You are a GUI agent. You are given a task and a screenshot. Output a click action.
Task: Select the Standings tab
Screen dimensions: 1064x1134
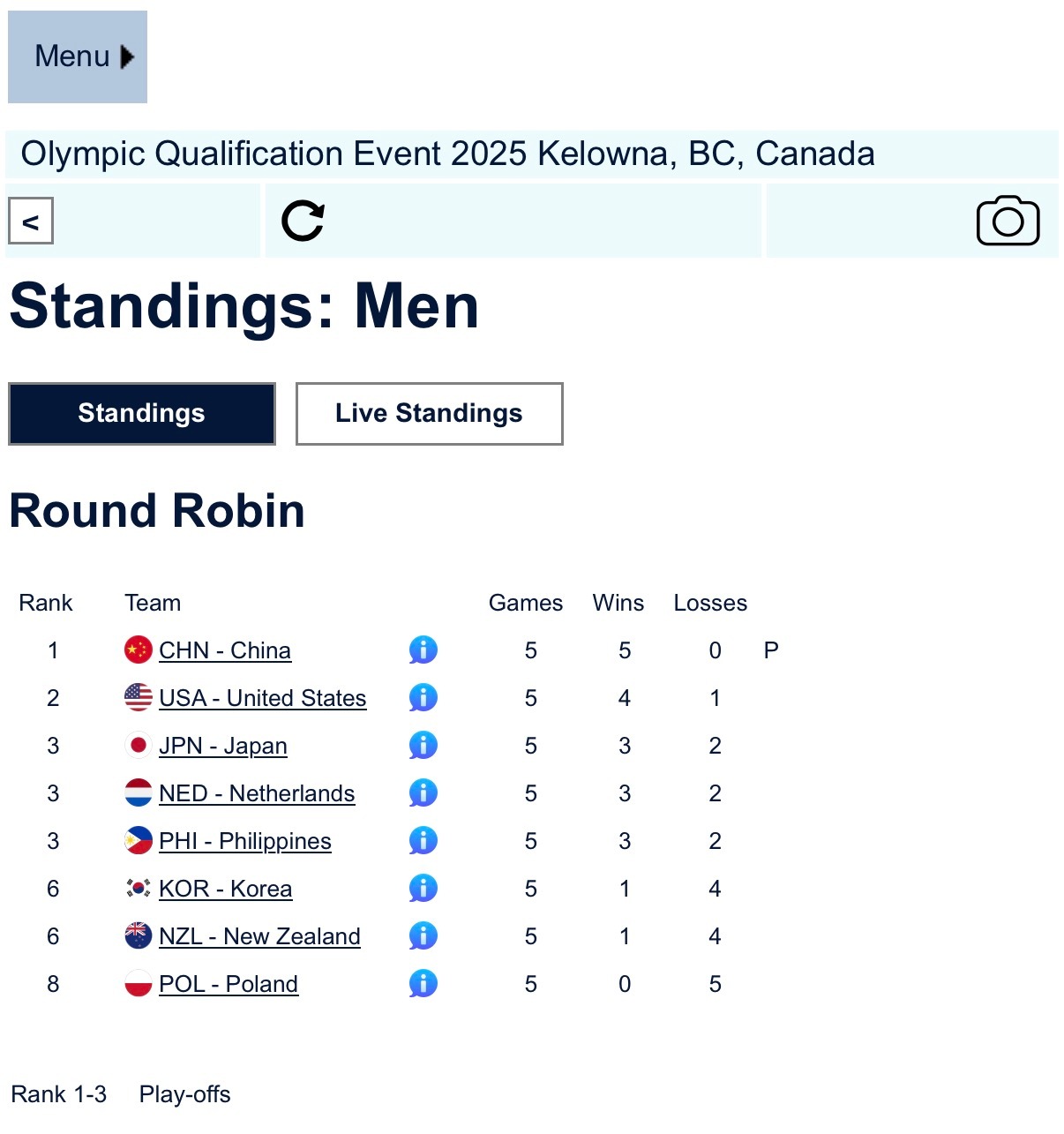[x=142, y=414]
